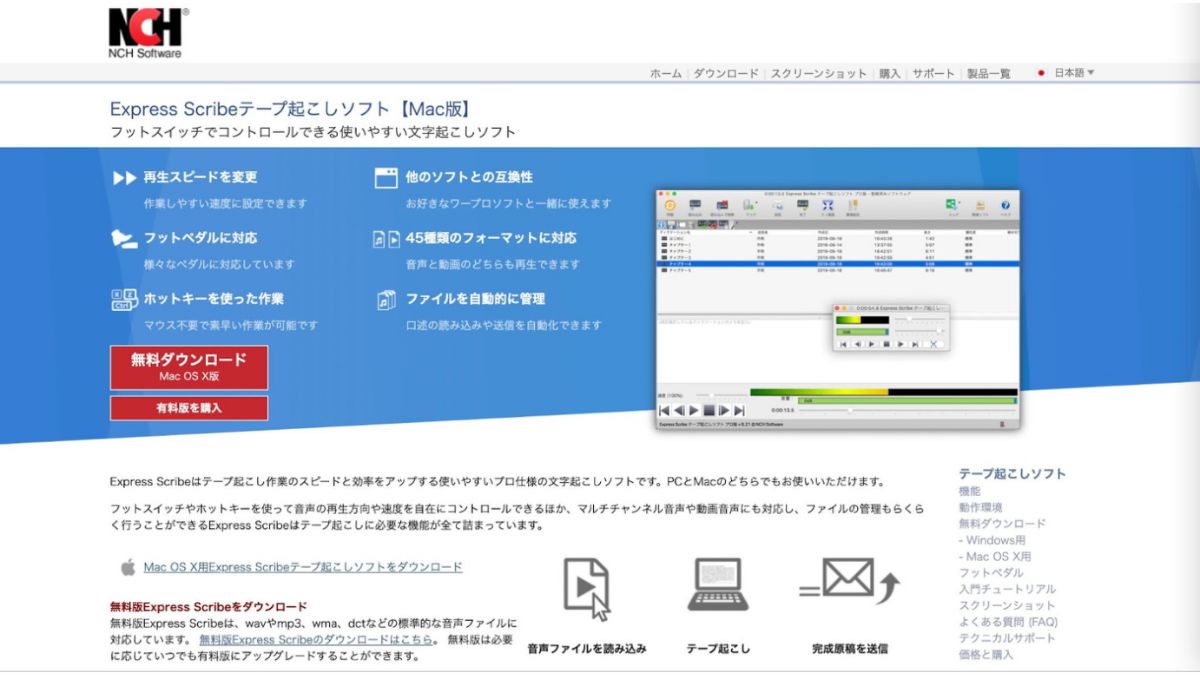Click the 他のソフトとの互換性 feature heading
This screenshot has height=675, width=1200.
[x=469, y=177]
